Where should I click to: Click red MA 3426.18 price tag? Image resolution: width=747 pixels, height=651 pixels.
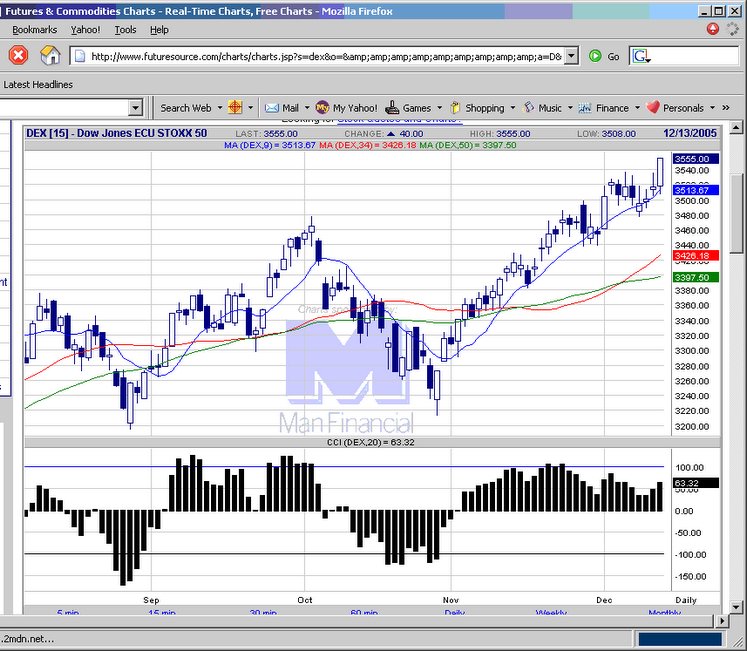696,256
